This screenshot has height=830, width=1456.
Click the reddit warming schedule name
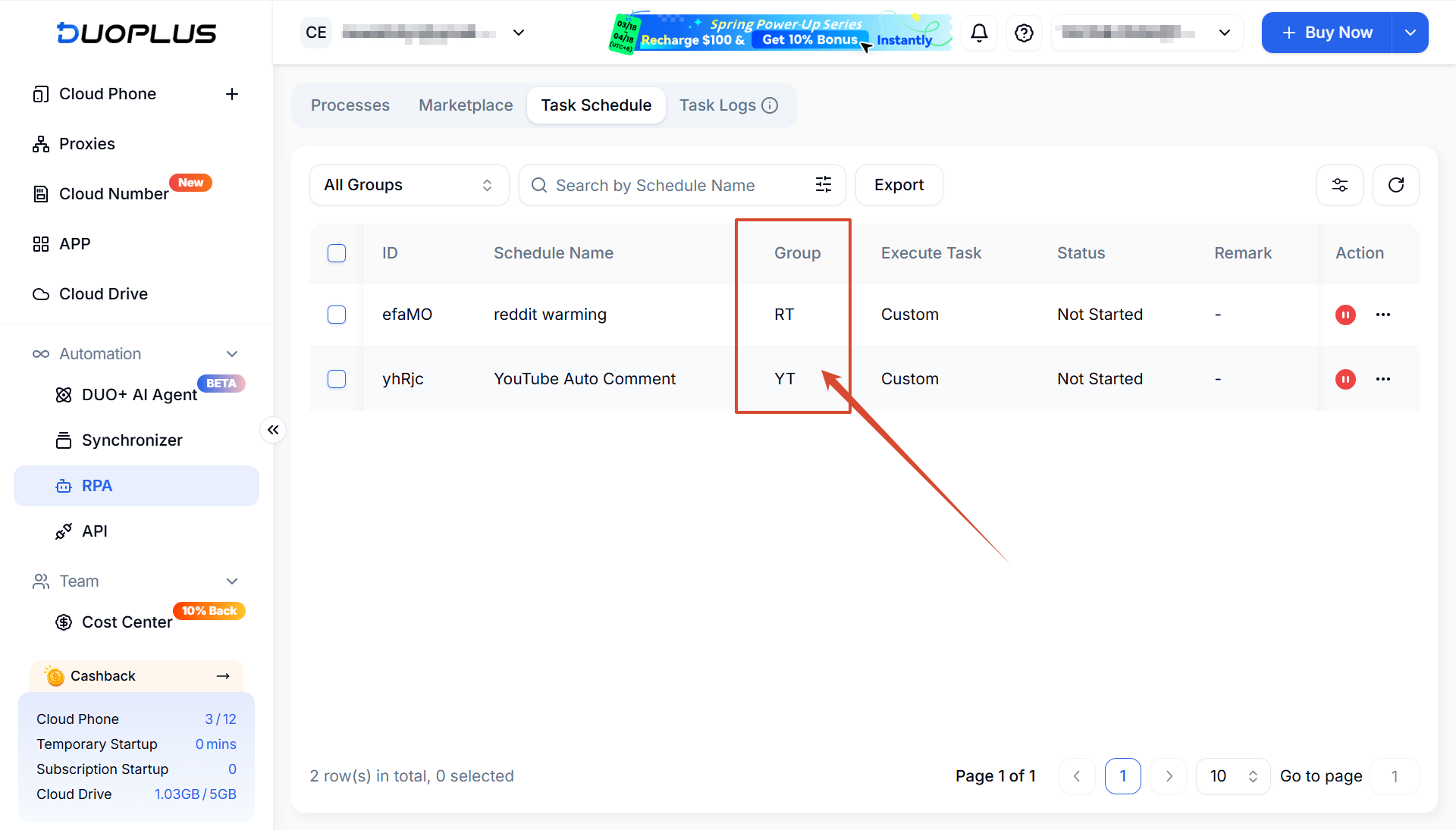pos(550,315)
